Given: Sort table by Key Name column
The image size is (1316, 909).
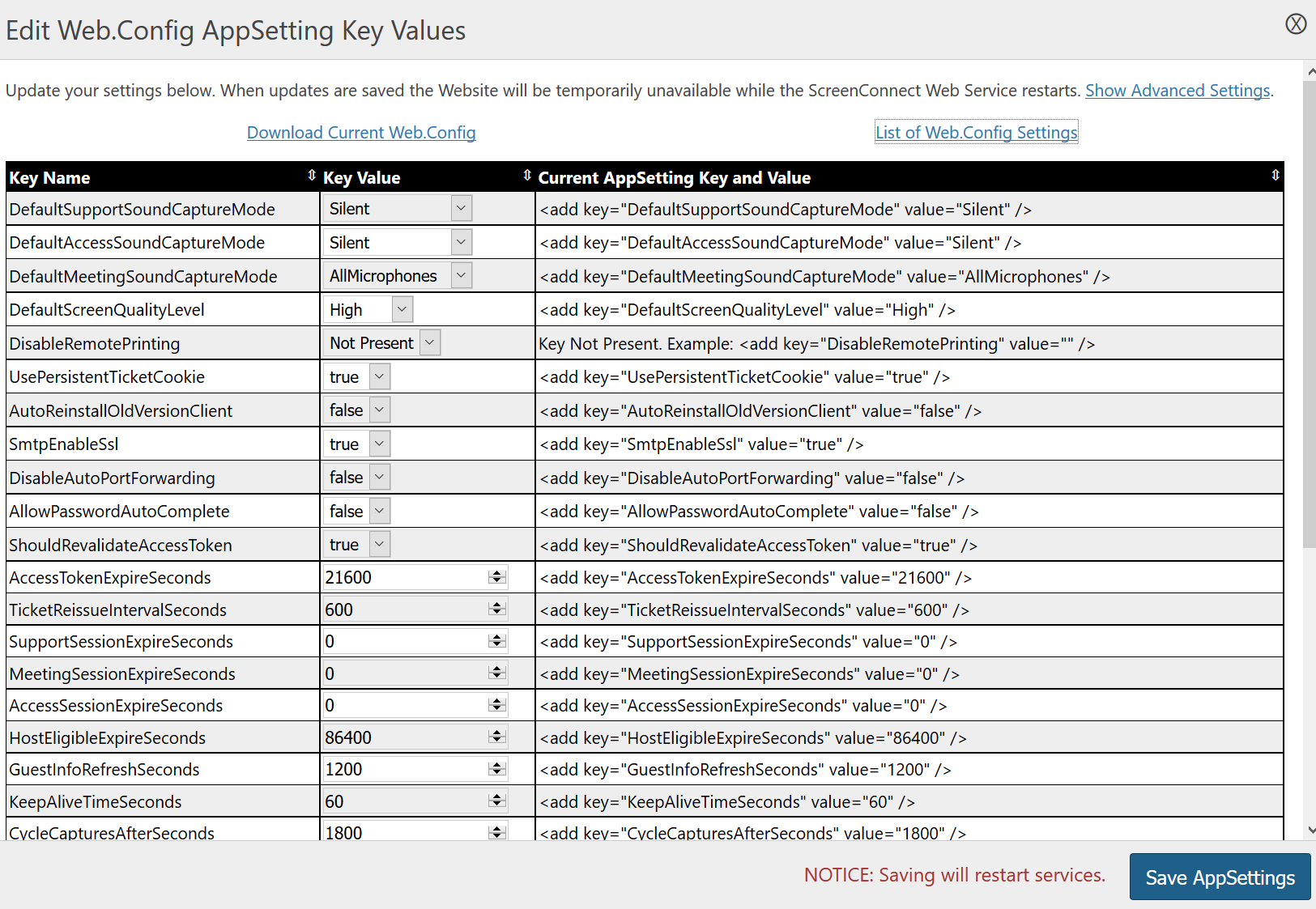Looking at the screenshot, I should click(x=312, y=175).
